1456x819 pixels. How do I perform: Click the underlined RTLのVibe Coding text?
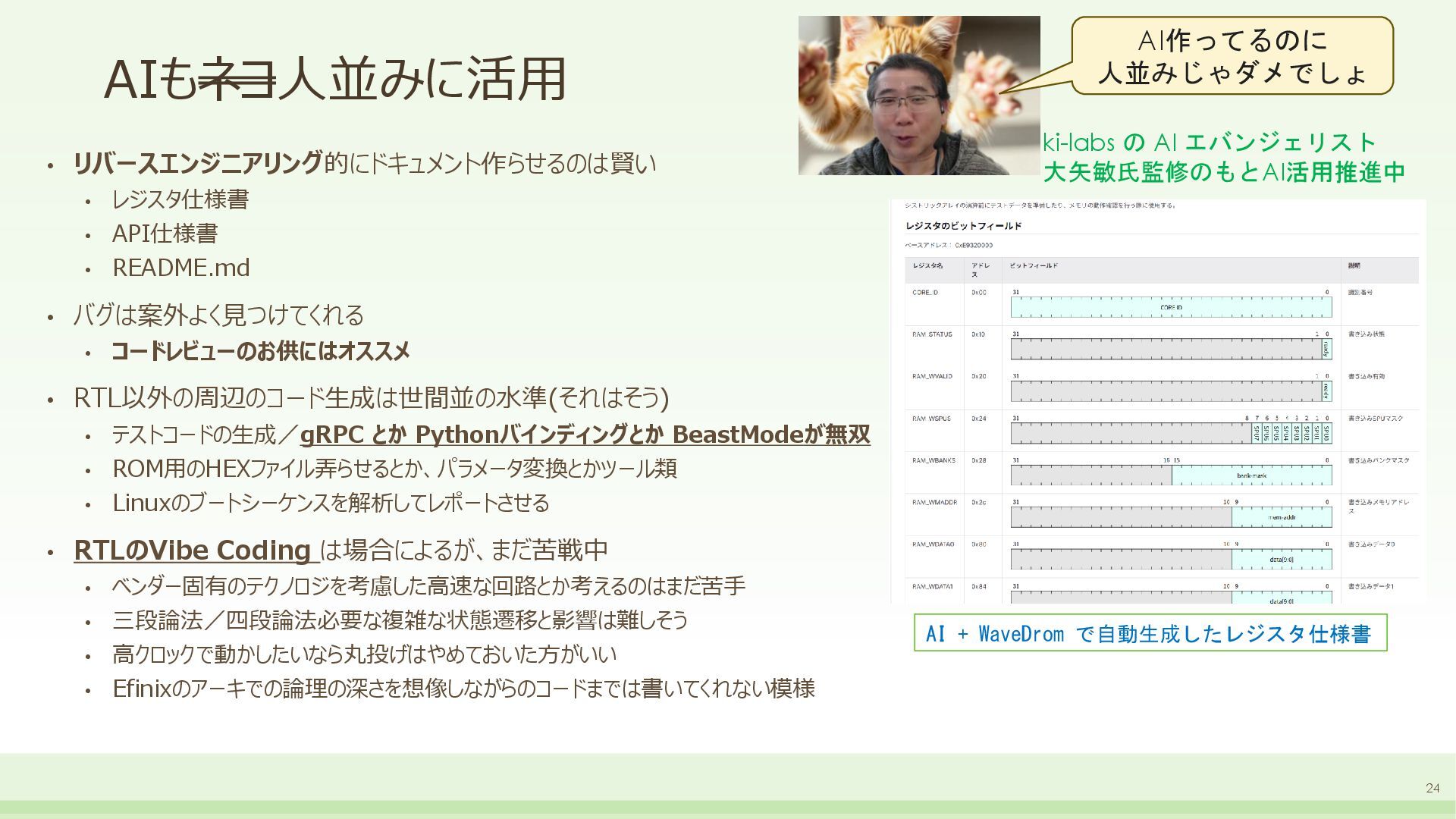point(193,550)
